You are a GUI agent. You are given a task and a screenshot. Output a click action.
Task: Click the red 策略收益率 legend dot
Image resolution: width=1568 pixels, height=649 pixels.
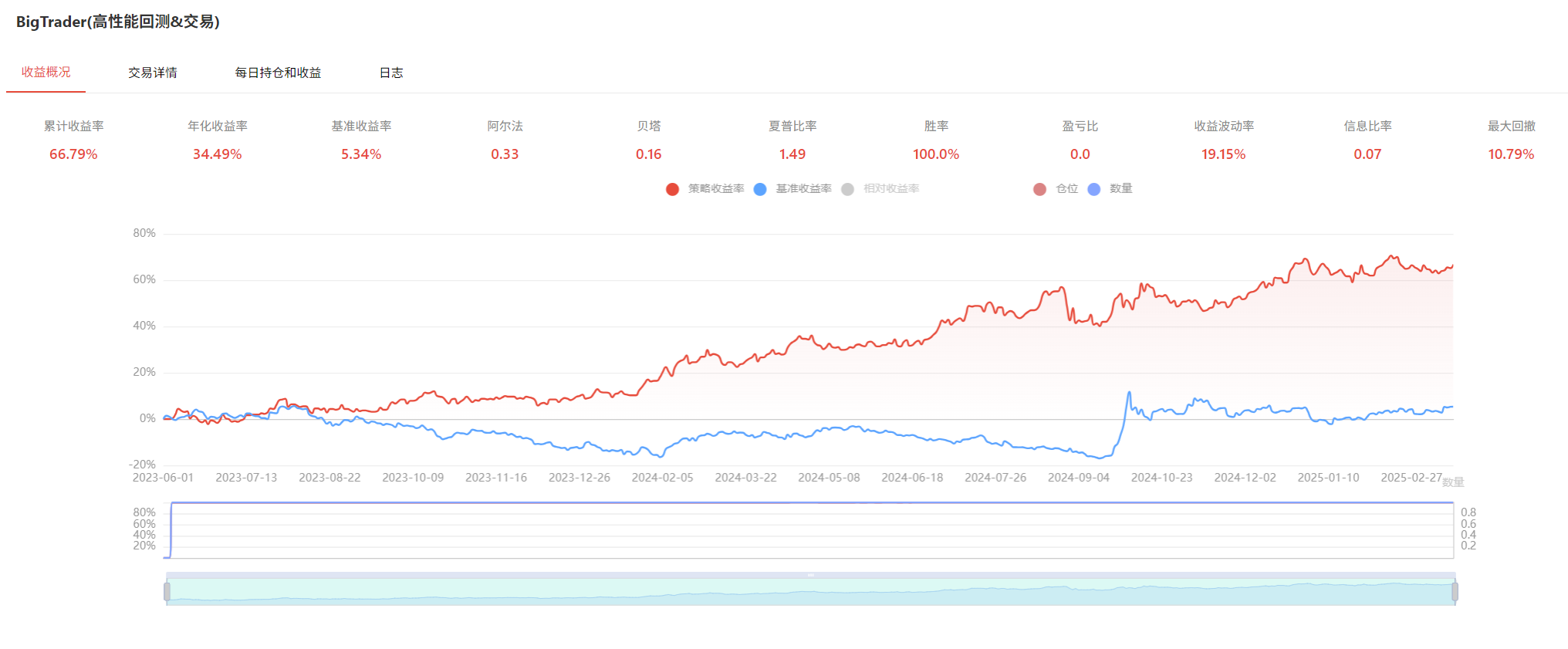(x=672, y=189)
